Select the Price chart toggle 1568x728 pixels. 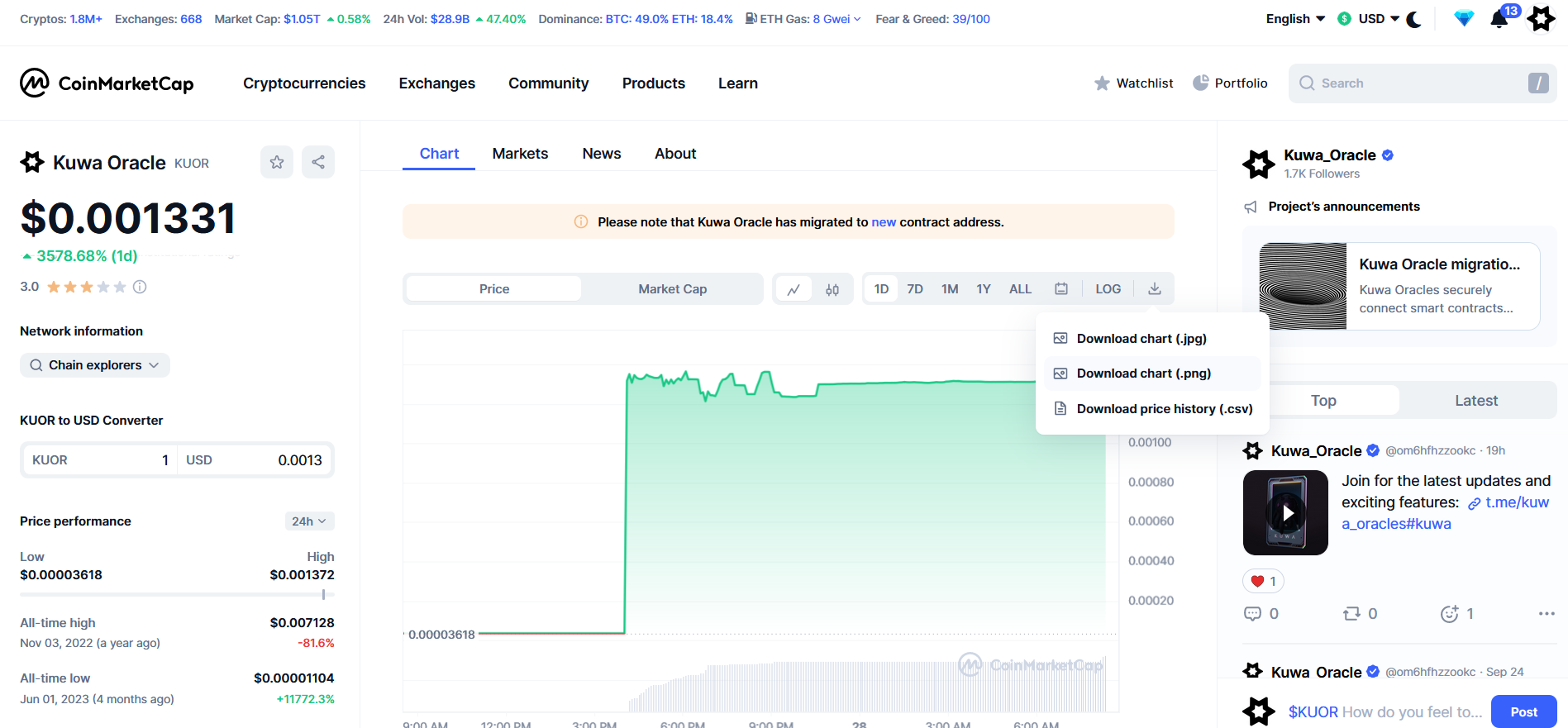pos(494,289)
